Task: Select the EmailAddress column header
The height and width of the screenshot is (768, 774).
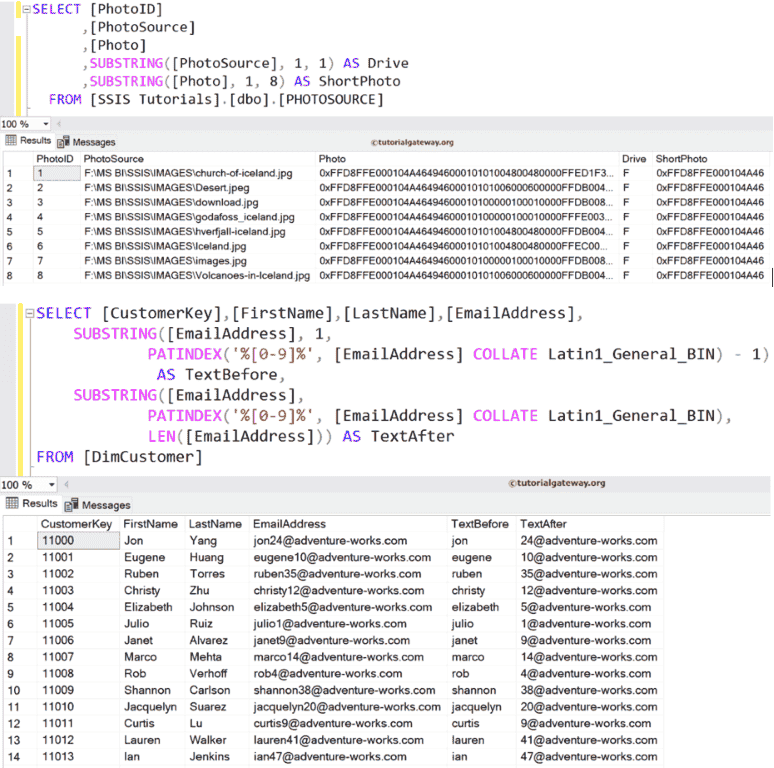Action: point(348,524)
